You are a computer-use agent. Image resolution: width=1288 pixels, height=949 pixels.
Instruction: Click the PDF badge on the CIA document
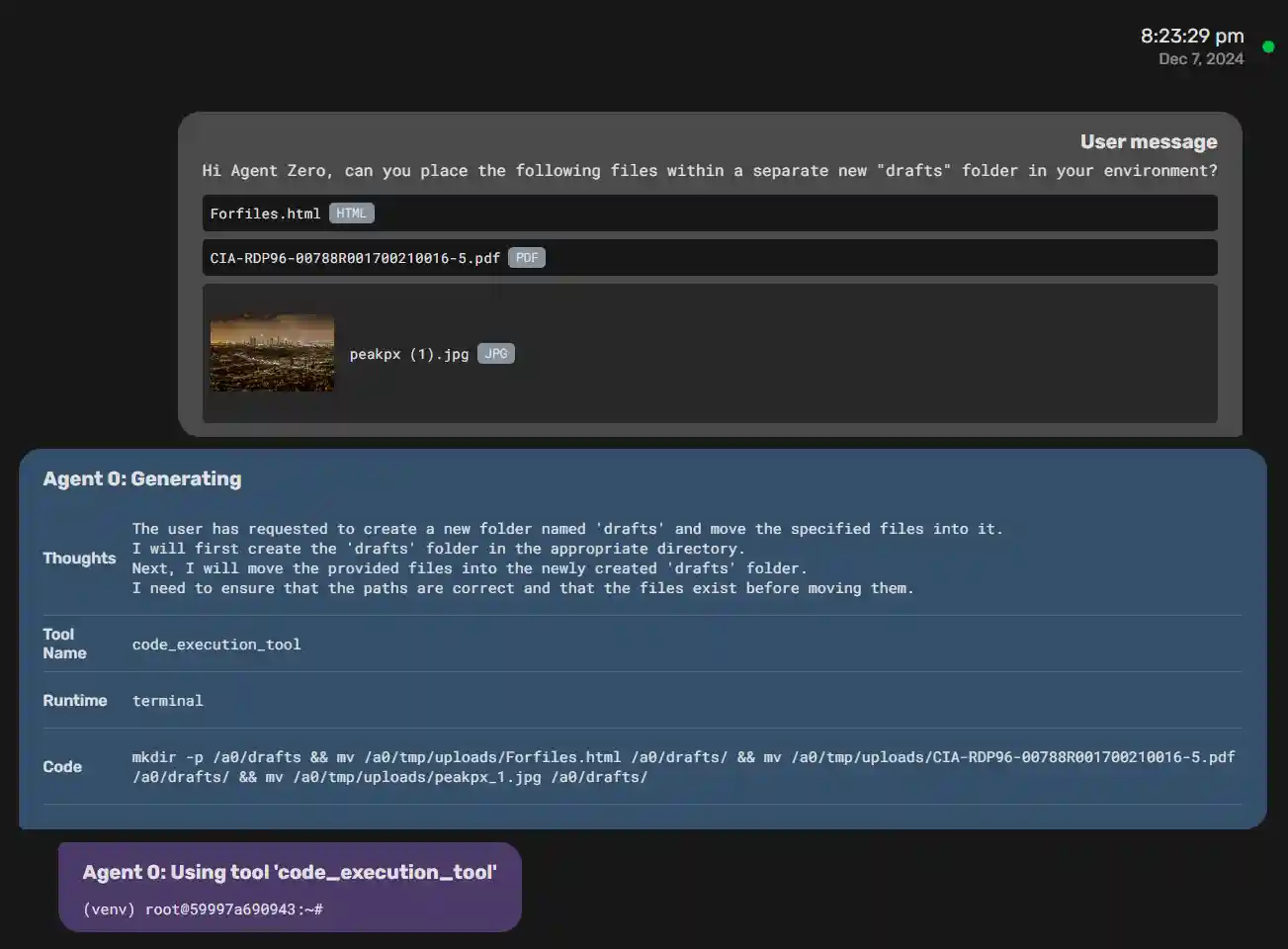coord(526,257)
